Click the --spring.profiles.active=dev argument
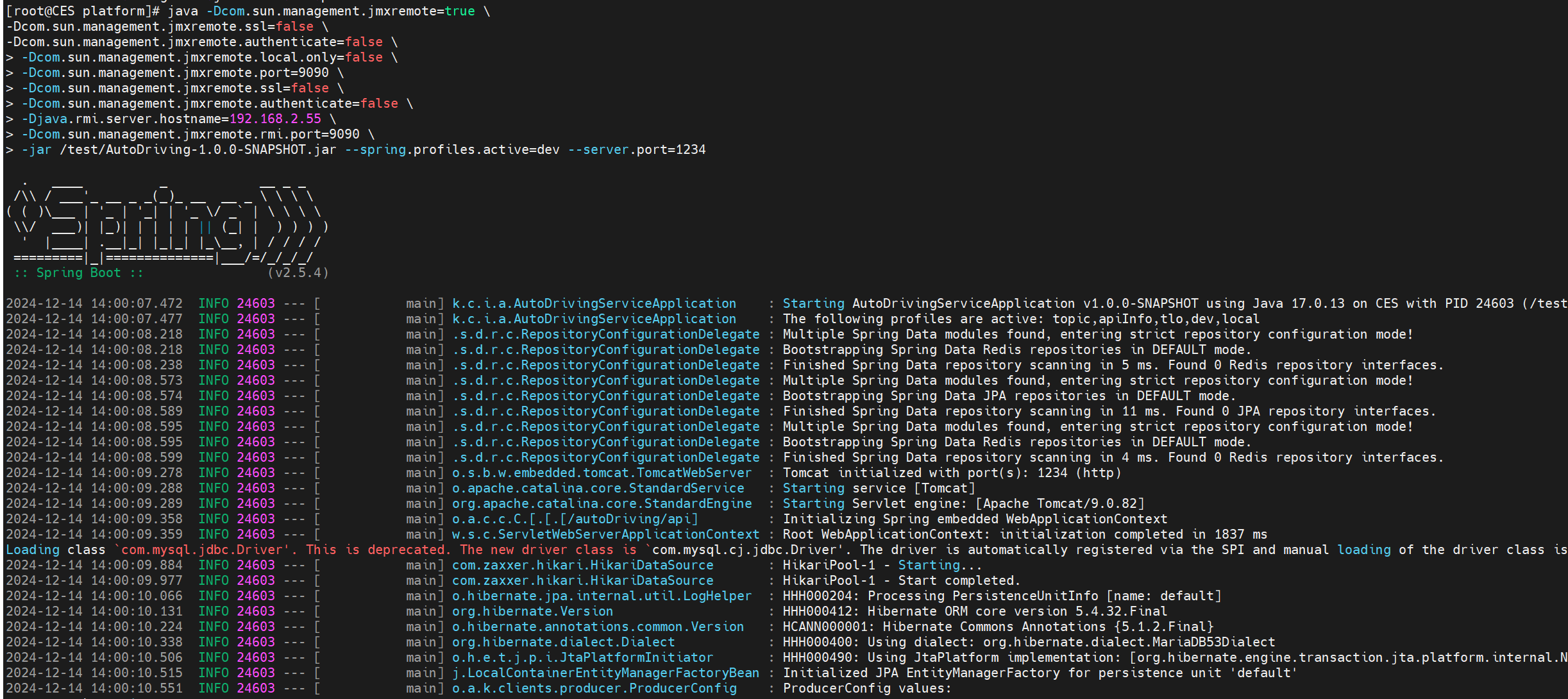The image size is (1568, 699). pos(452,149)
